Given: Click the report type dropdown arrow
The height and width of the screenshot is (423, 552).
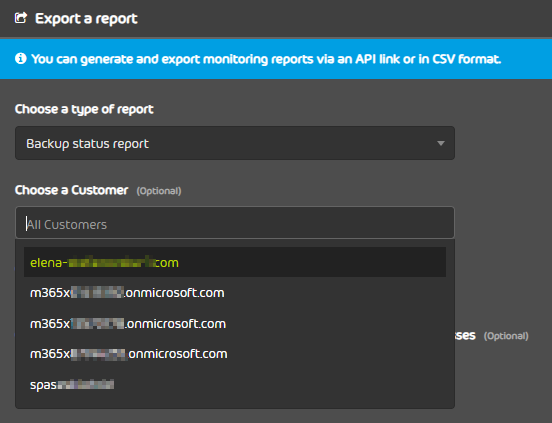Looking at the screenshot, I should (440, 144).
